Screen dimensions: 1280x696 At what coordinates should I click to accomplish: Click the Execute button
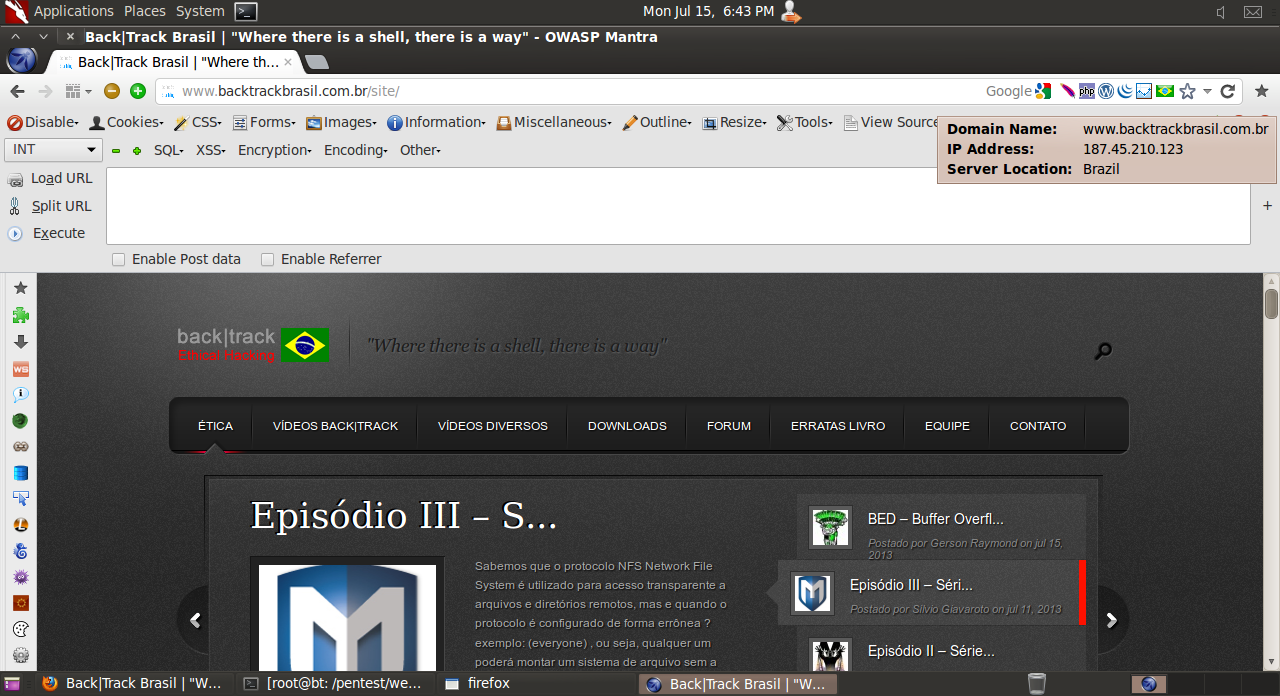[x=47, y=233]
